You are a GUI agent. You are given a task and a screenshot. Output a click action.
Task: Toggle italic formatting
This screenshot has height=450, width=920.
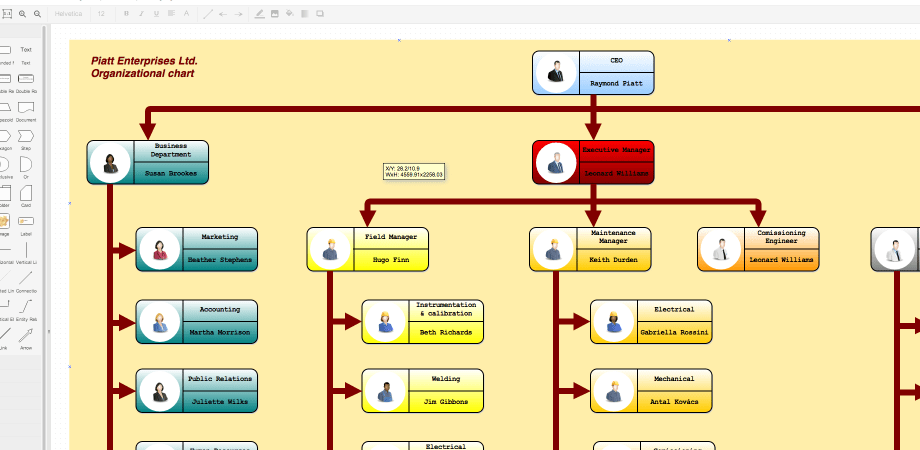(x=141, y=13)
